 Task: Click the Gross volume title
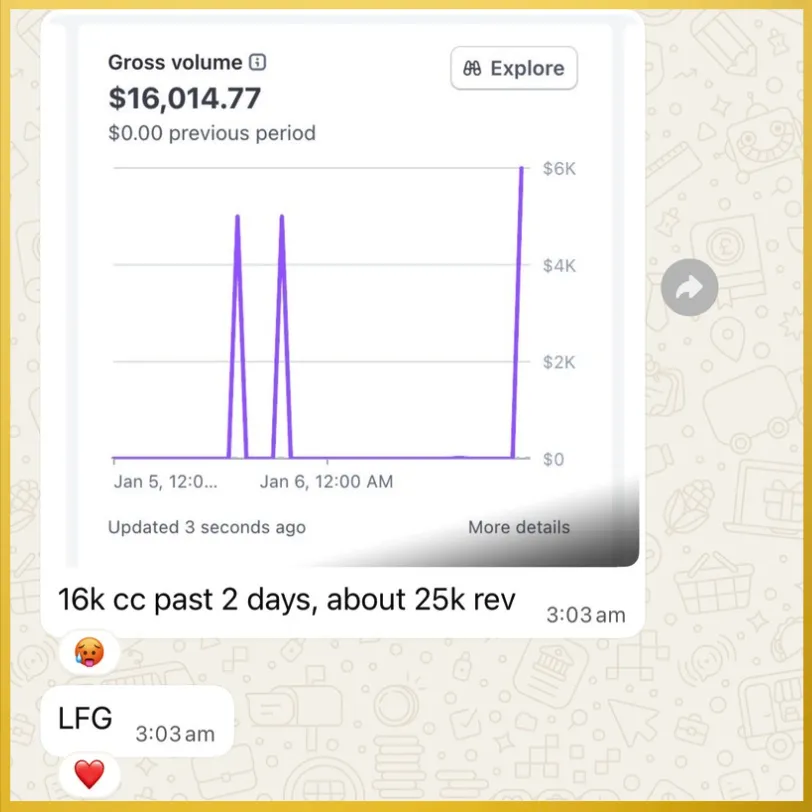[175, 63]
